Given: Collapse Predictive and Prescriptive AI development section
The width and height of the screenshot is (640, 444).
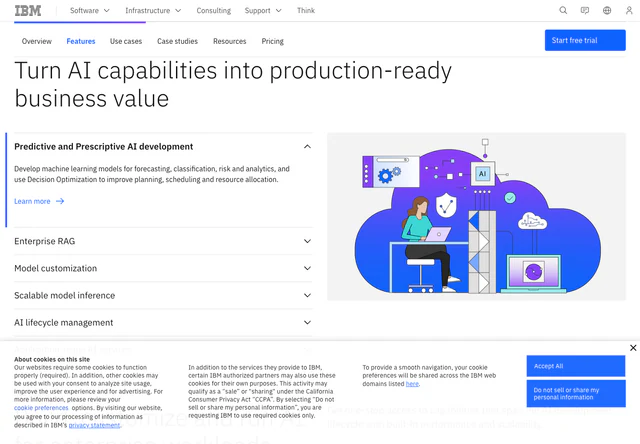Looking at the screenshot, I should point(163,147).
